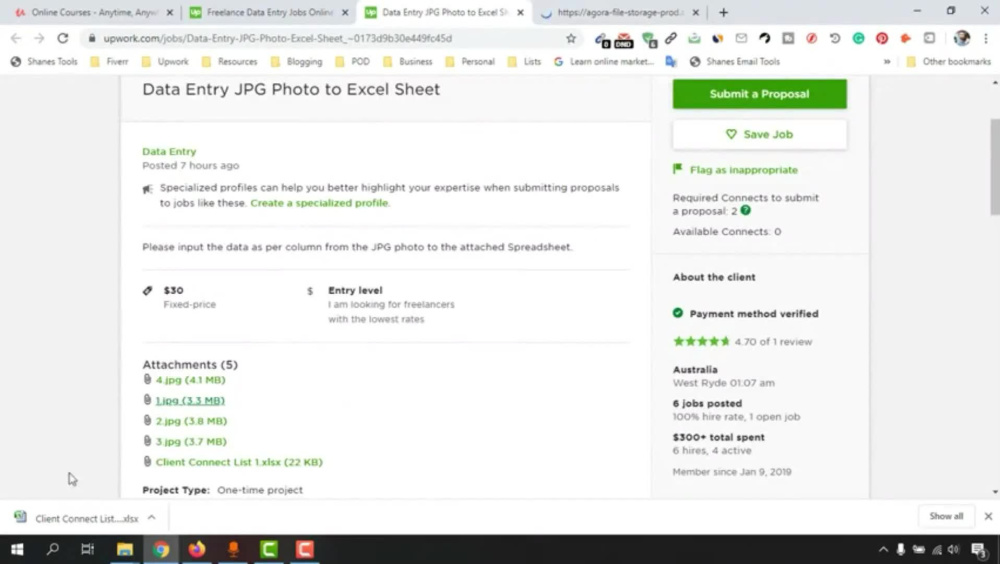The width and height of the screenshot is (1000, 564).
Task: Open the green Camtasia taskbar icon
Action: coord(269,549)
